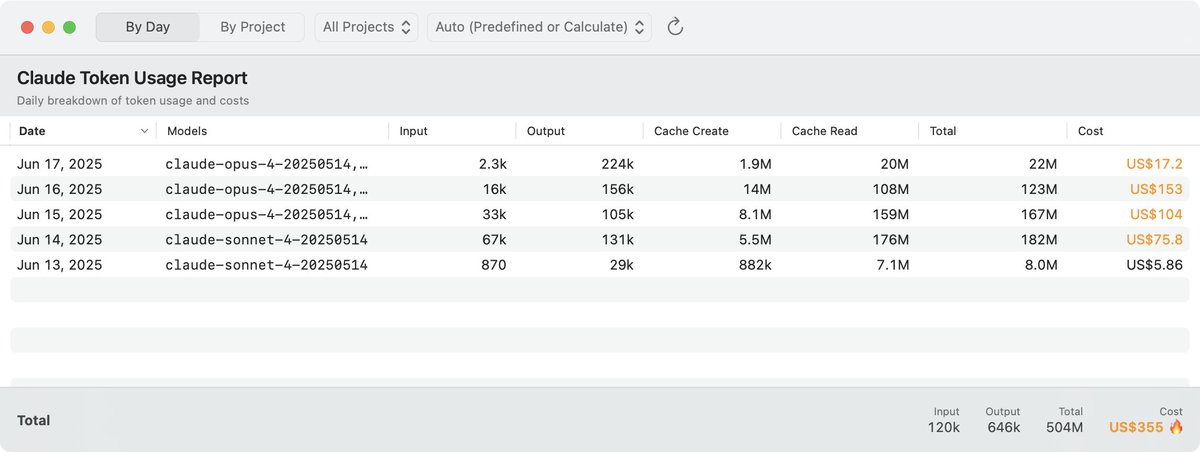Click the refresh icon in the toolbar

tap(675, 27)
